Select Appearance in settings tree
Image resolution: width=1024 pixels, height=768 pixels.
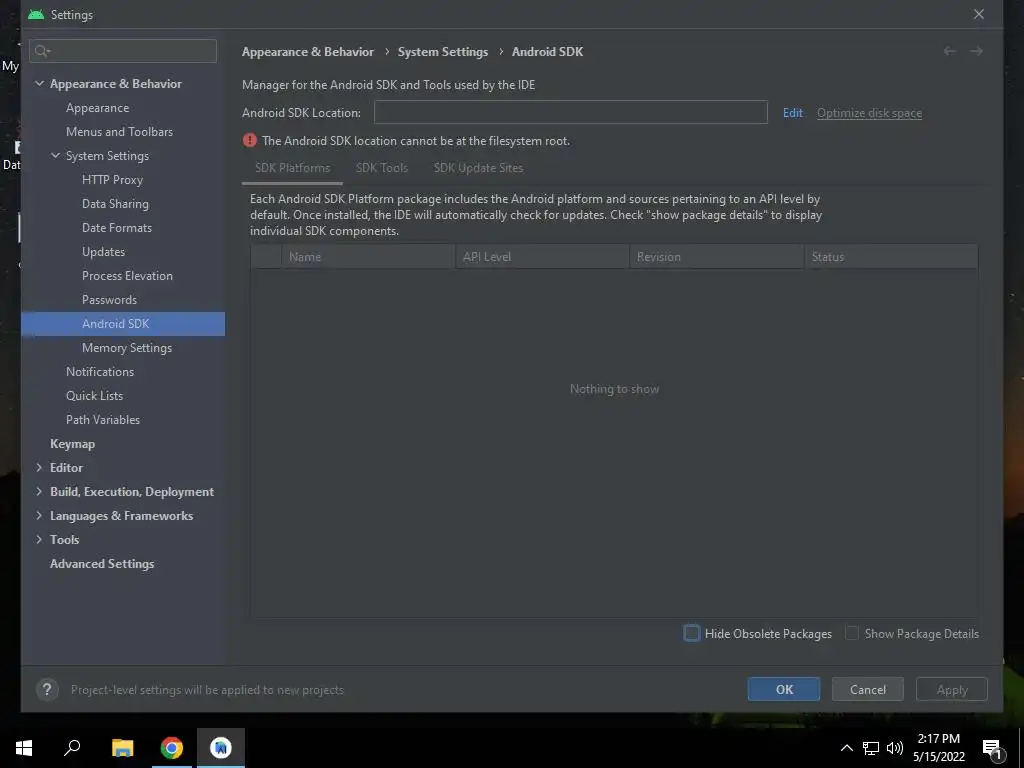tap(97, 108)
